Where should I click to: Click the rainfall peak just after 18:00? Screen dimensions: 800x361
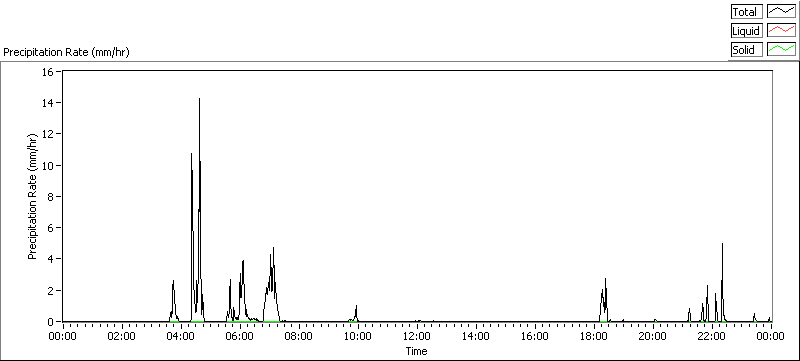point(606,279)
